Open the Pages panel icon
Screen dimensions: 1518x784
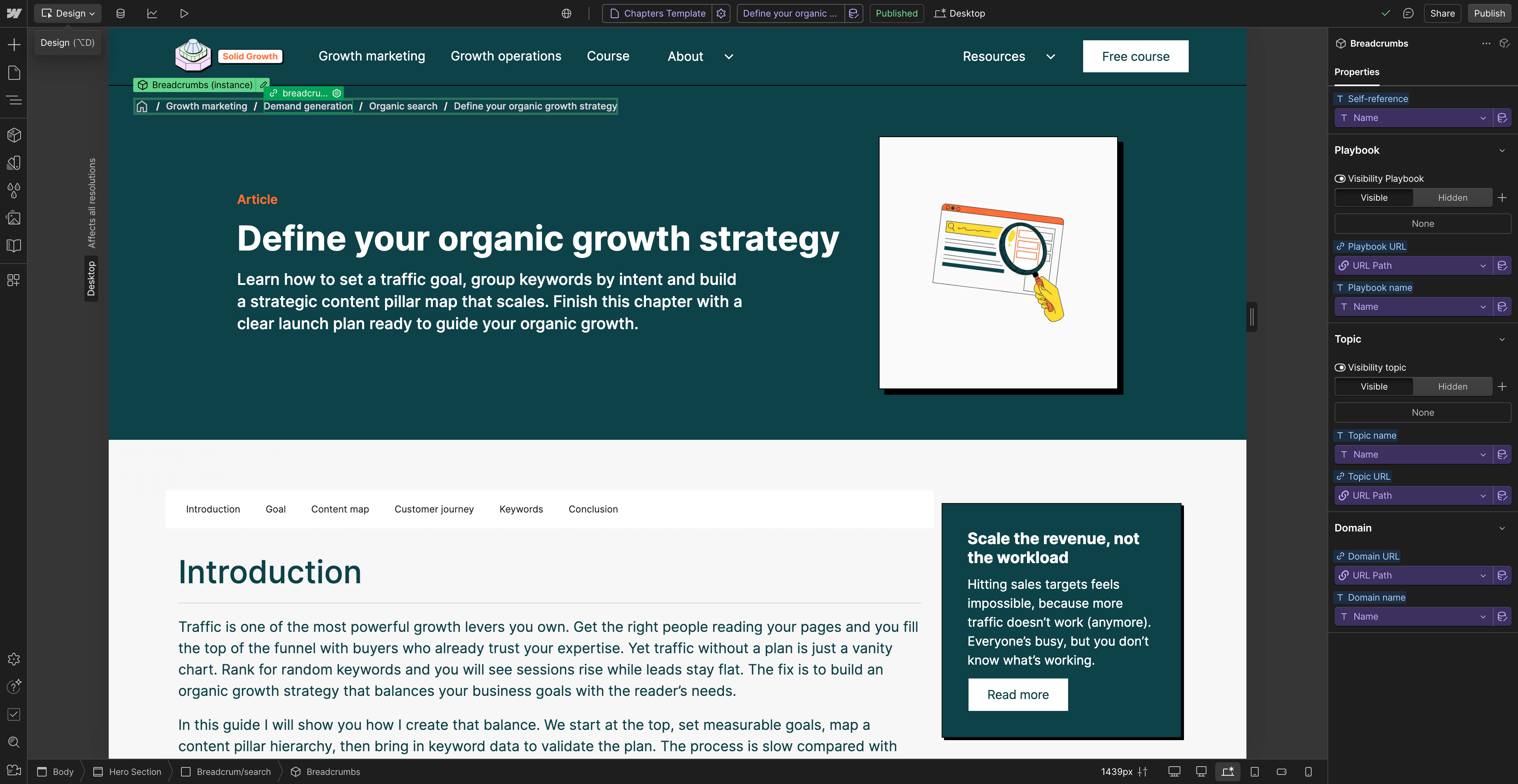click(x=13, y=72)
